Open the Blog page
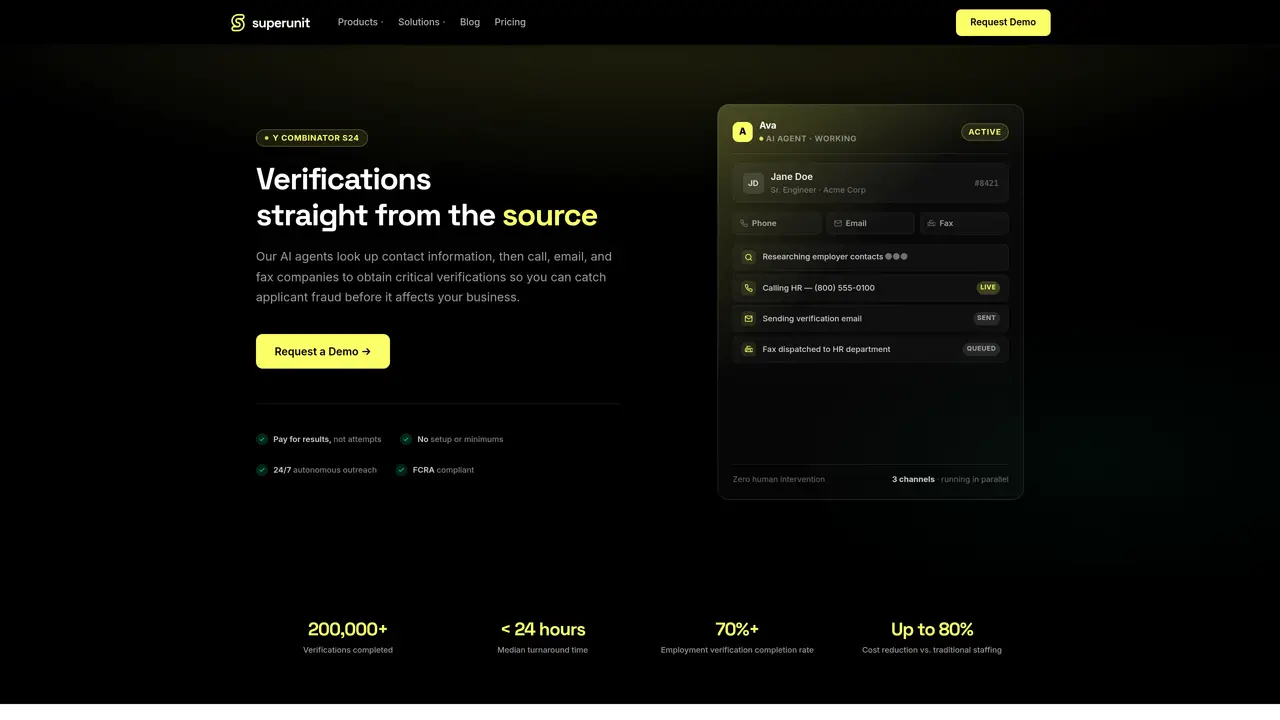1280x720 pixels. pos(470,22)
